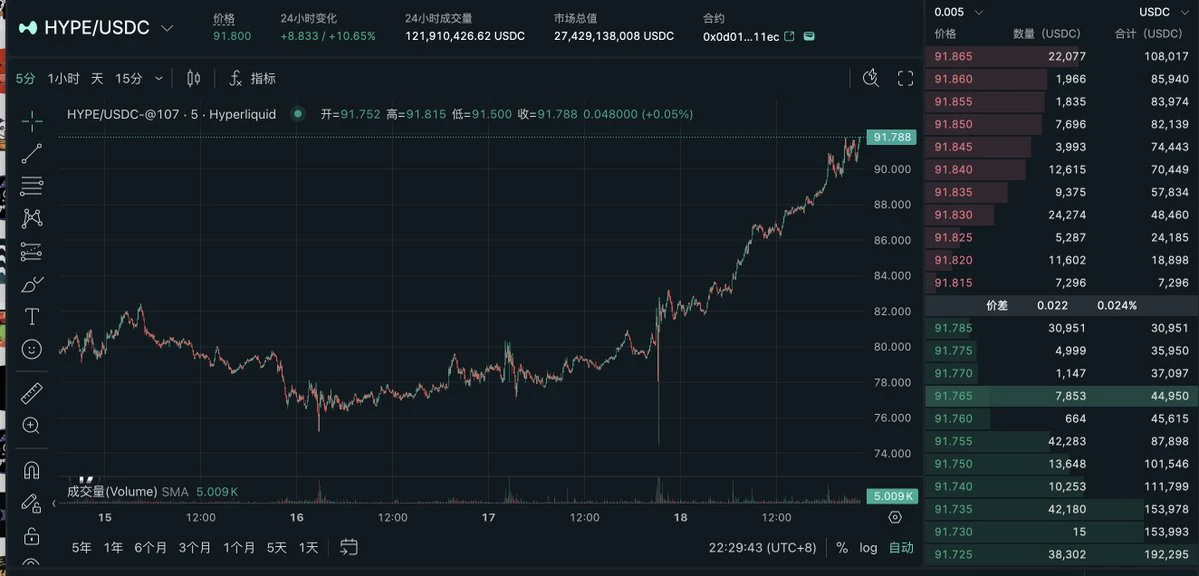Select the 15分 interval
1199x576 pixels.
128,78
